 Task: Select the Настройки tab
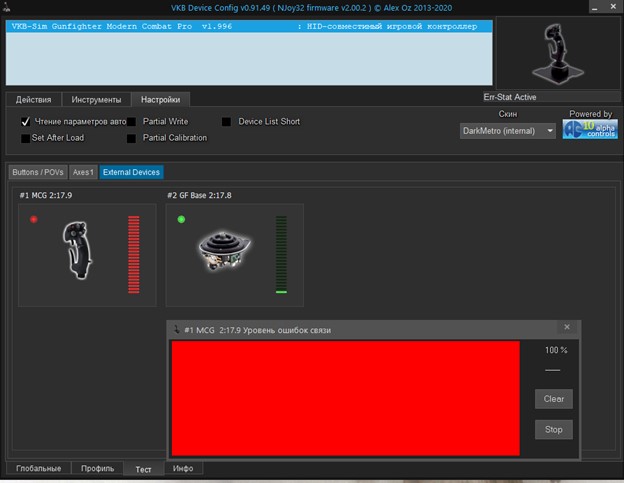(160, 99)
